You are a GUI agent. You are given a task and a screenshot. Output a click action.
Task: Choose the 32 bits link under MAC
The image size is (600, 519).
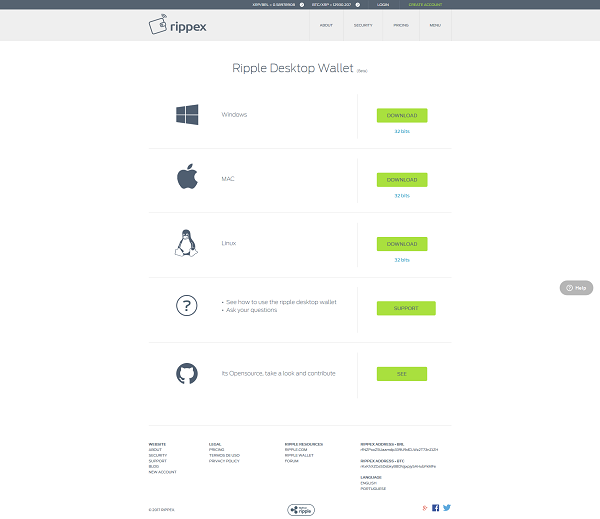402,196
